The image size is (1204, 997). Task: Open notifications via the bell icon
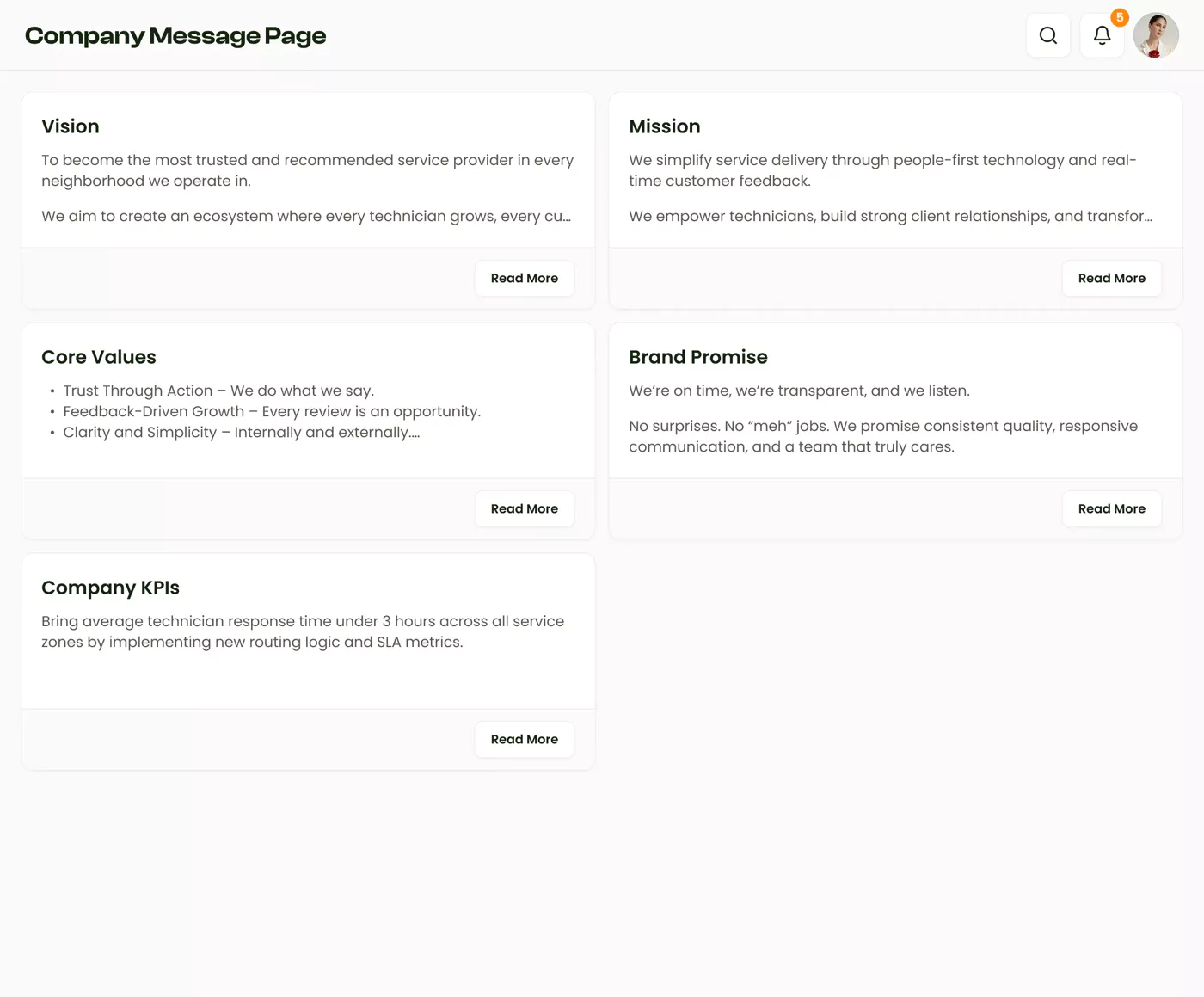pyautogui.click(x=1102, y=35)
